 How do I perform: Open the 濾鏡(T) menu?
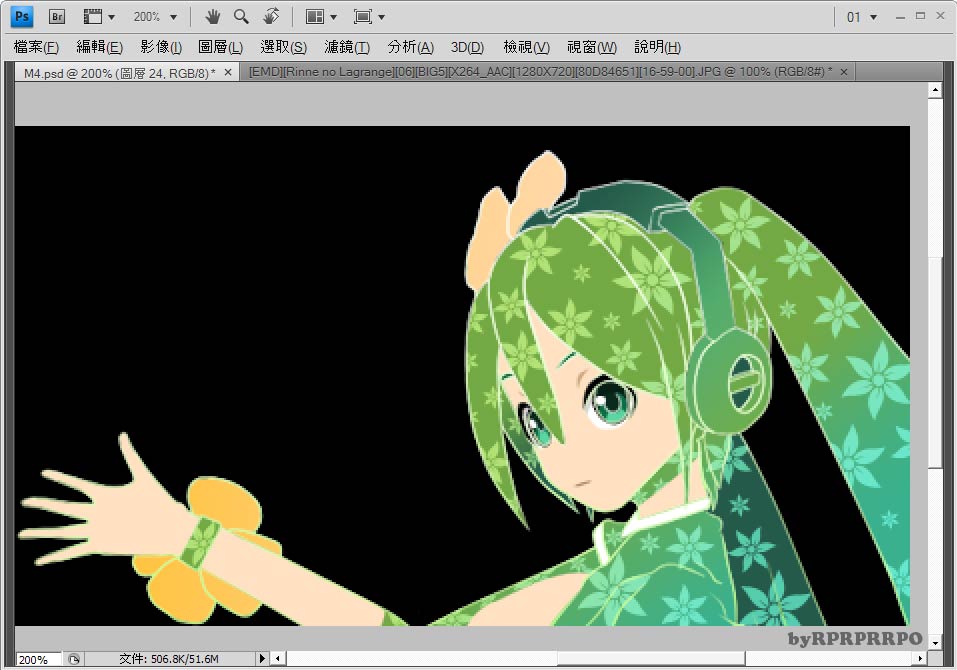pos(347,47)
